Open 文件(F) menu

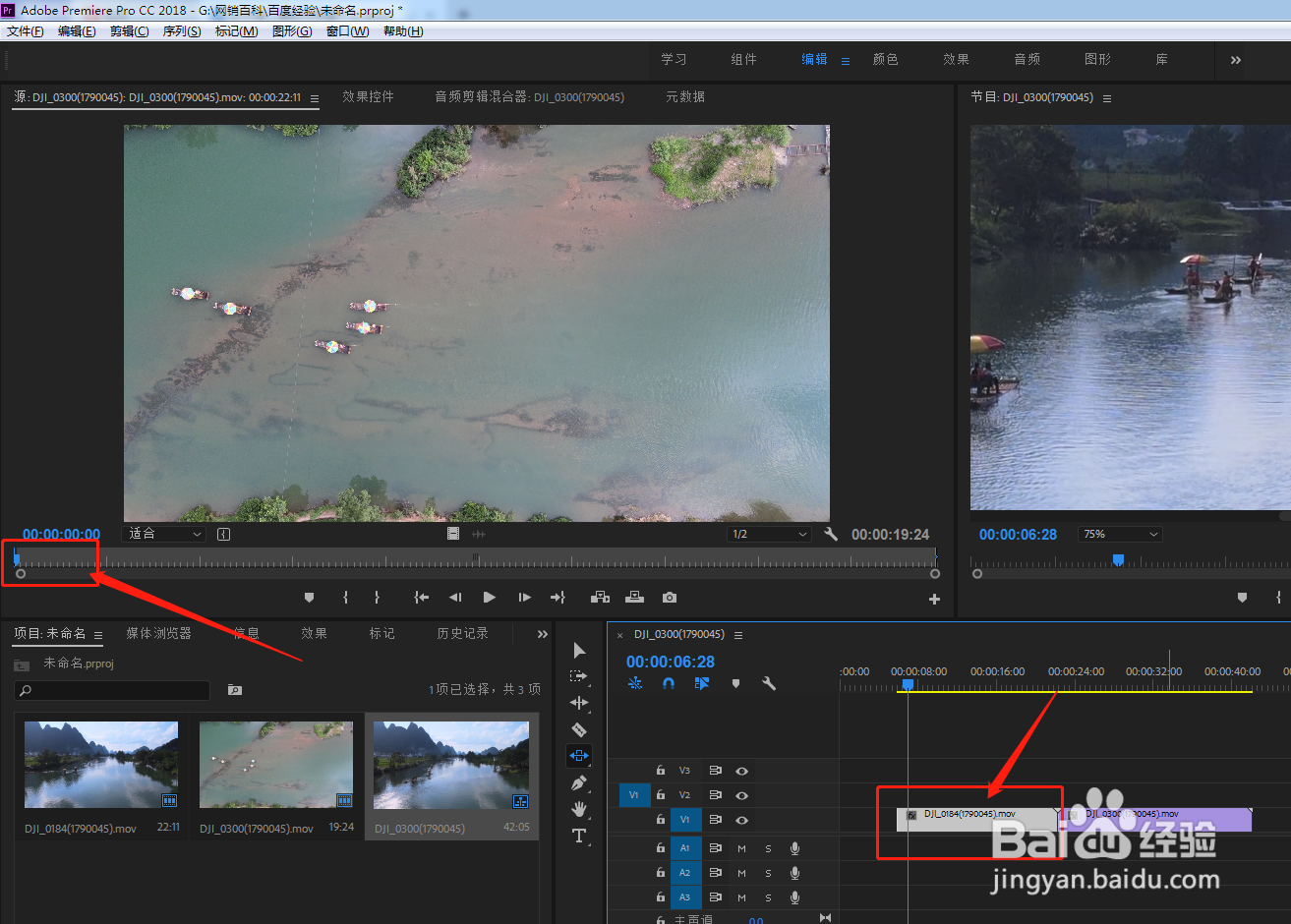click(26, 31)
